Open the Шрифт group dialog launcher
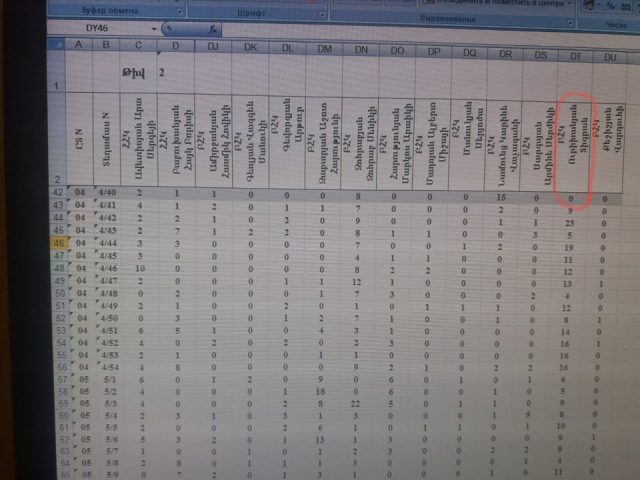The width and height of the screenshot is (640, 480). (x=321, y=10)
